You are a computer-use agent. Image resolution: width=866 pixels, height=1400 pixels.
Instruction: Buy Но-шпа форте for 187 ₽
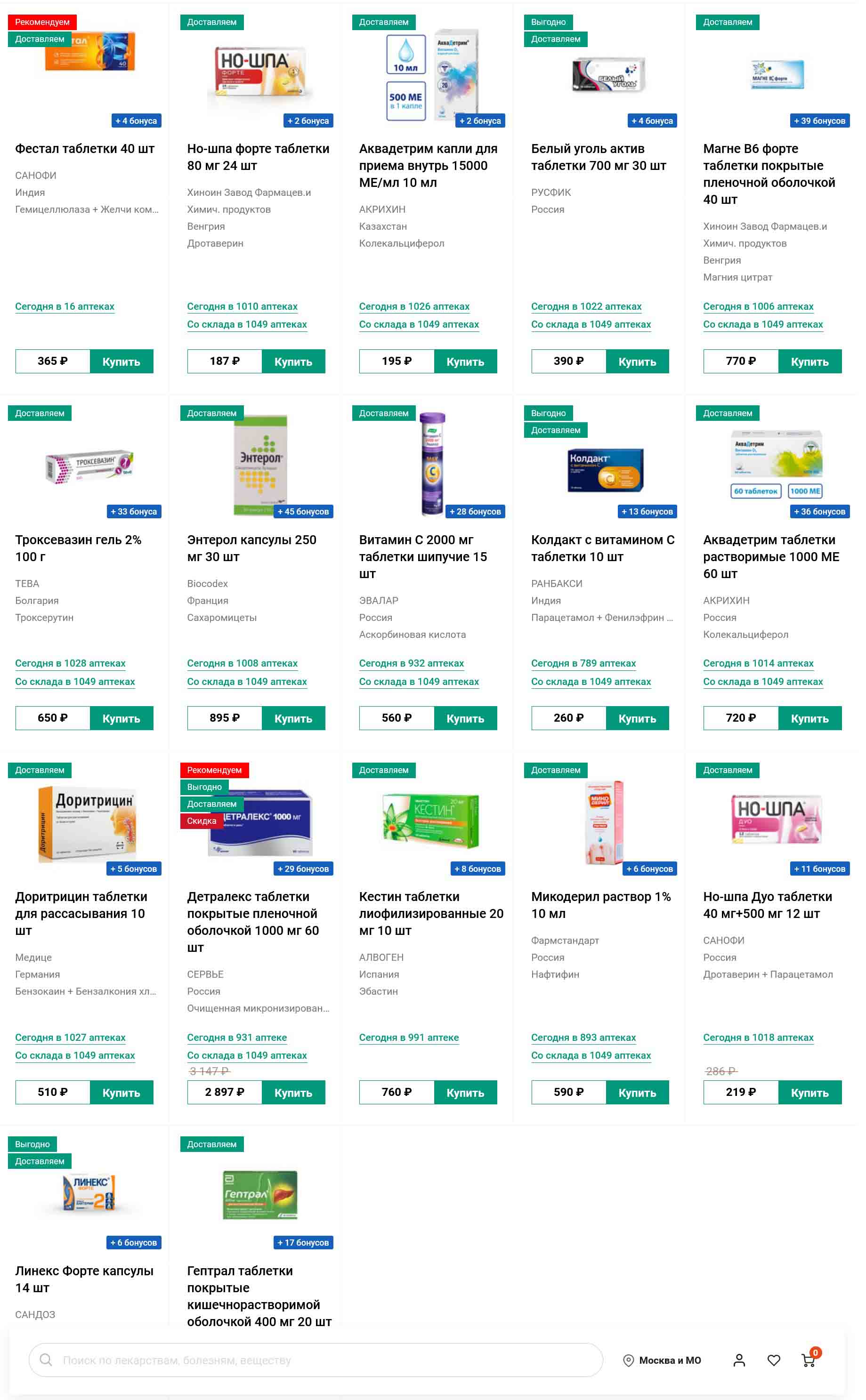(x=293, y=362)
